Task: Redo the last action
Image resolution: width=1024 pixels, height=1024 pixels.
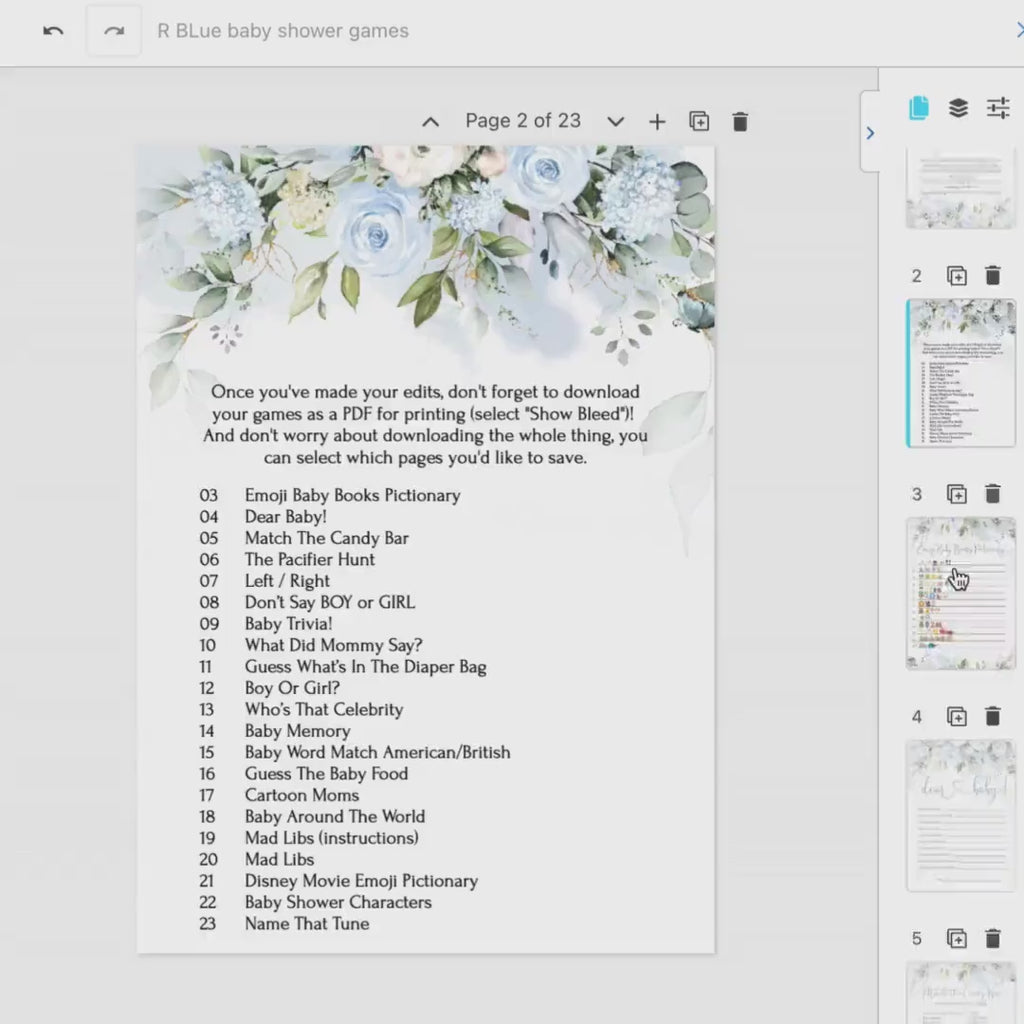Action: (113, 30)
